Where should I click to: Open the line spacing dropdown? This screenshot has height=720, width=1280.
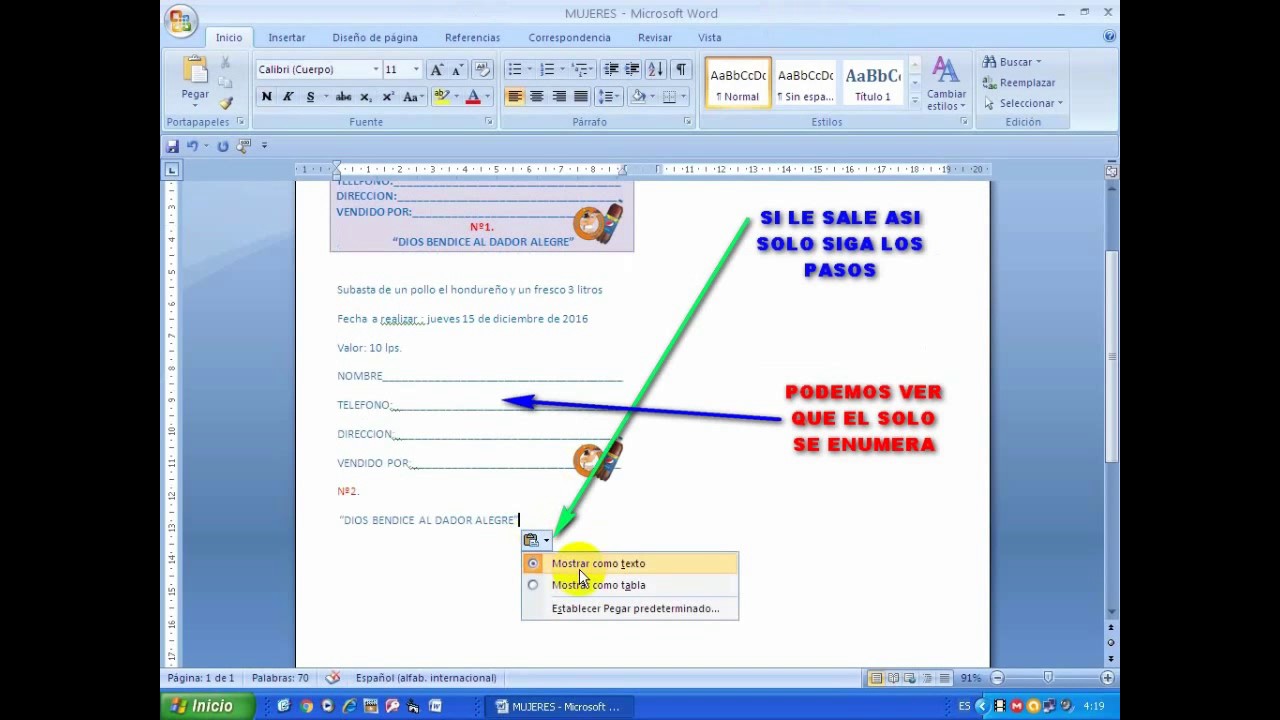tap(608, 97)
